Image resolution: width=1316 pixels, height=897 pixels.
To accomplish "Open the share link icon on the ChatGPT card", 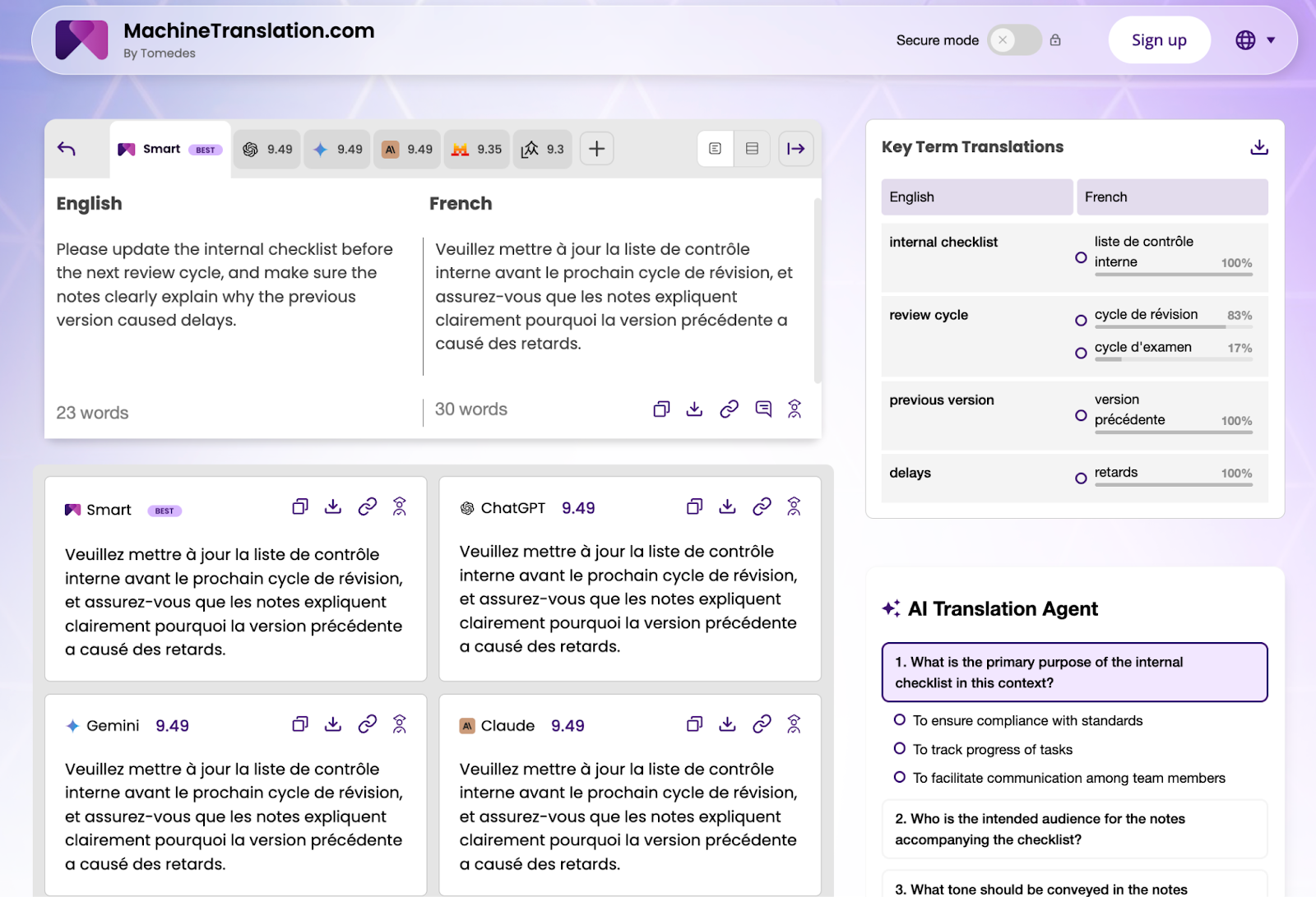I will pos(761,506).
